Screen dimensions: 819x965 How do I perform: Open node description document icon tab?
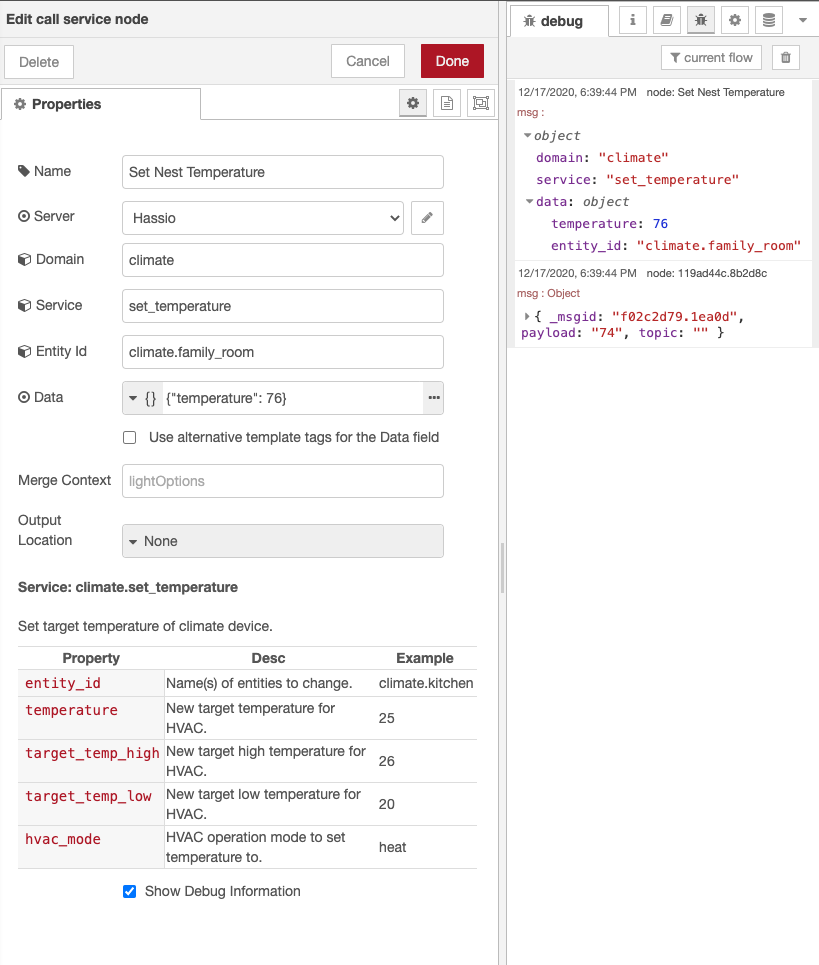click(447, 103)
